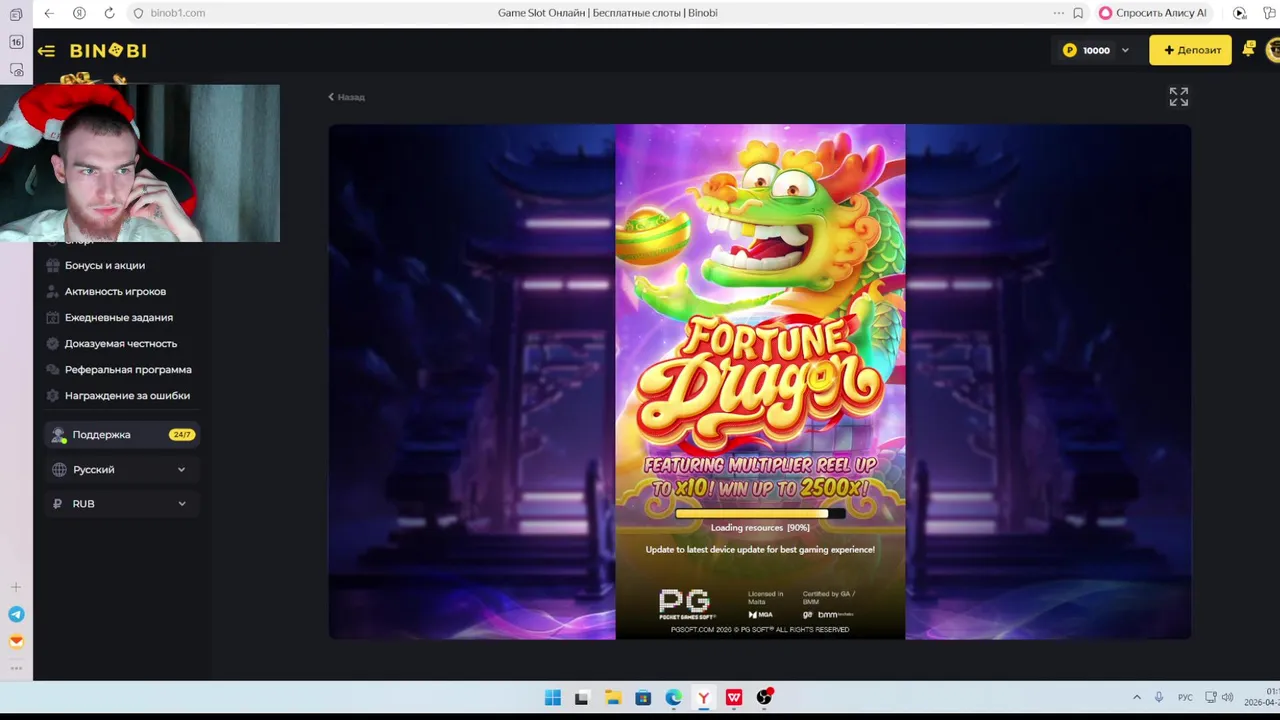Open network tray icon
1280x720 pixels.
(1210, 697)
